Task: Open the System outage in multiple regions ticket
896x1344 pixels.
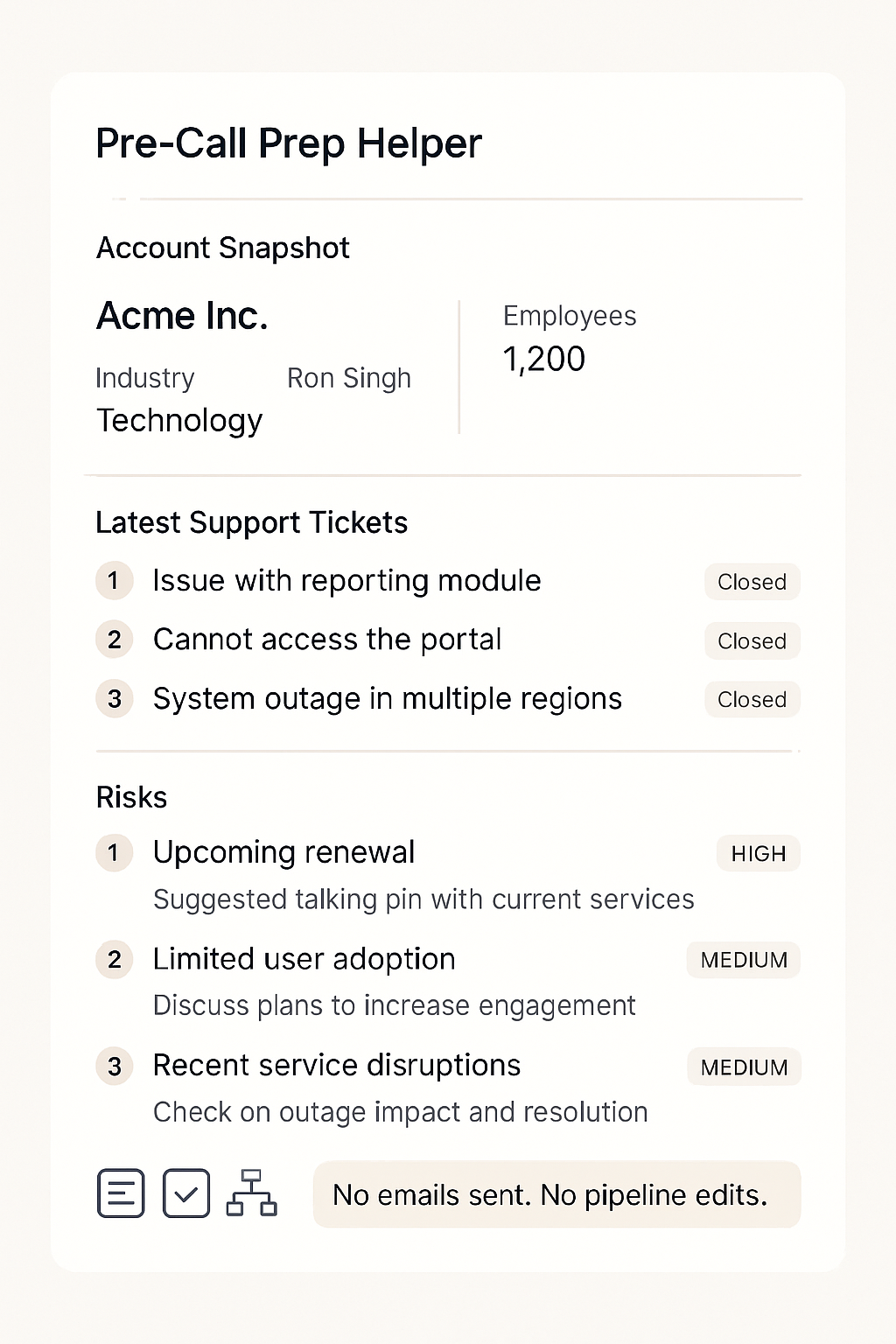Action: [x=387, y=699]
